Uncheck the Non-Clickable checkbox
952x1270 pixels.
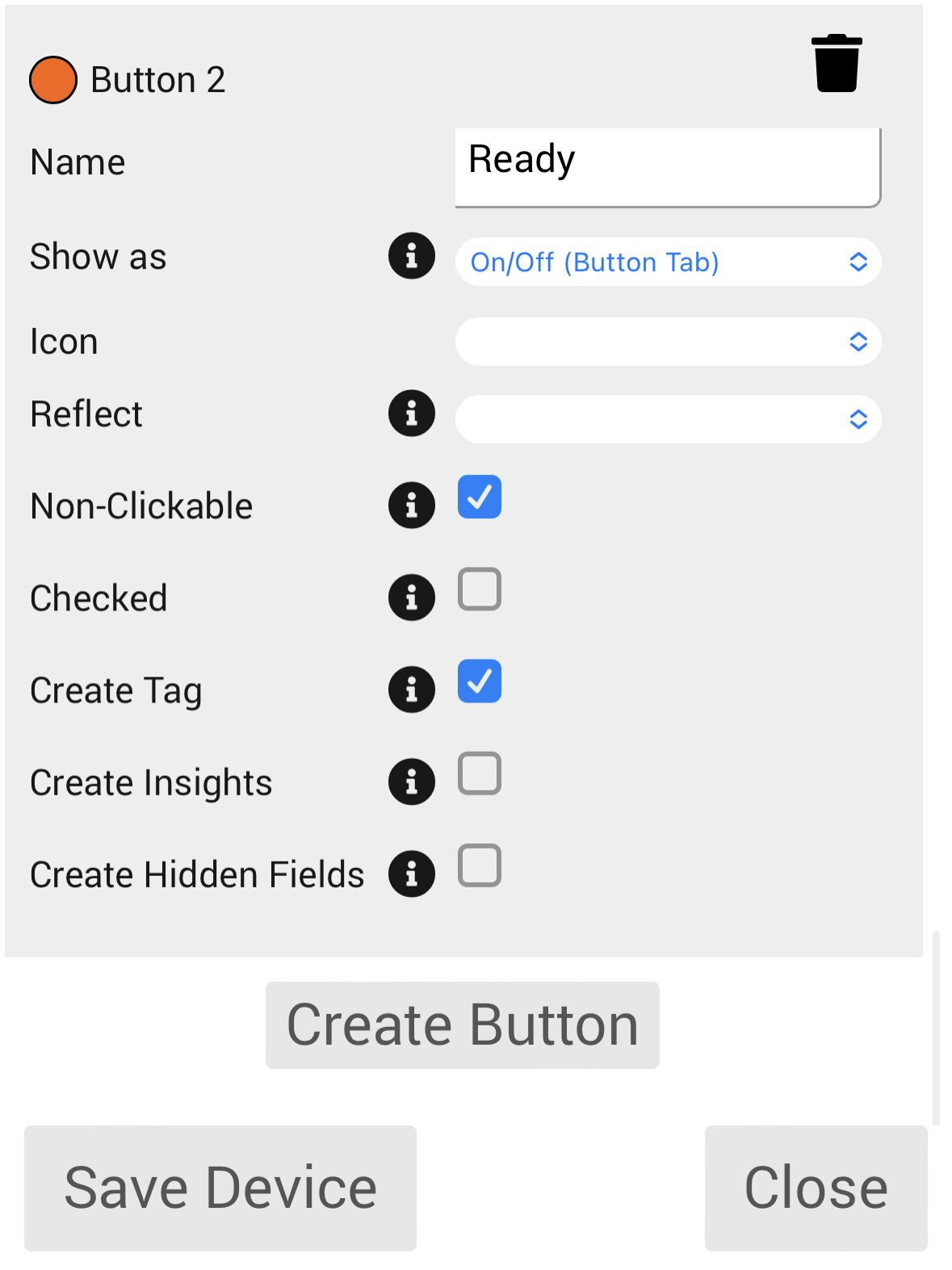tap(480, 497)
